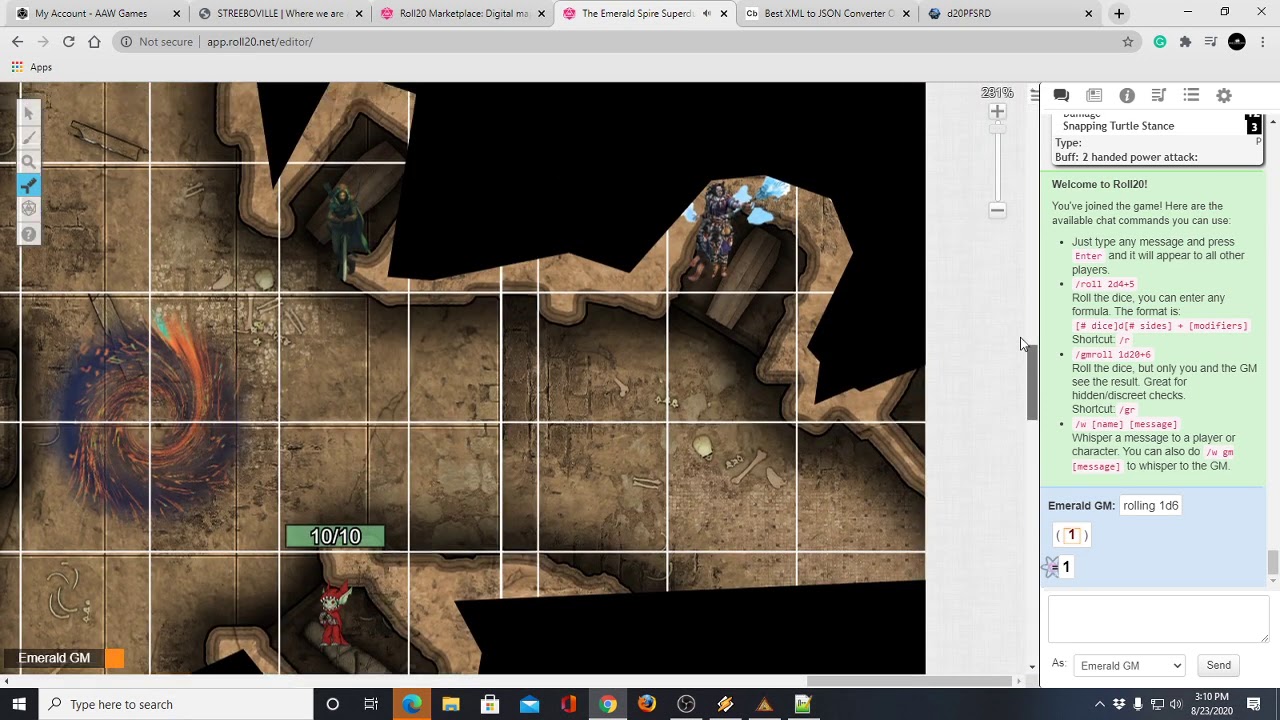Open the media control toolbar icon
This screenshot has height=720, width=1280.
pos(1210,41)
